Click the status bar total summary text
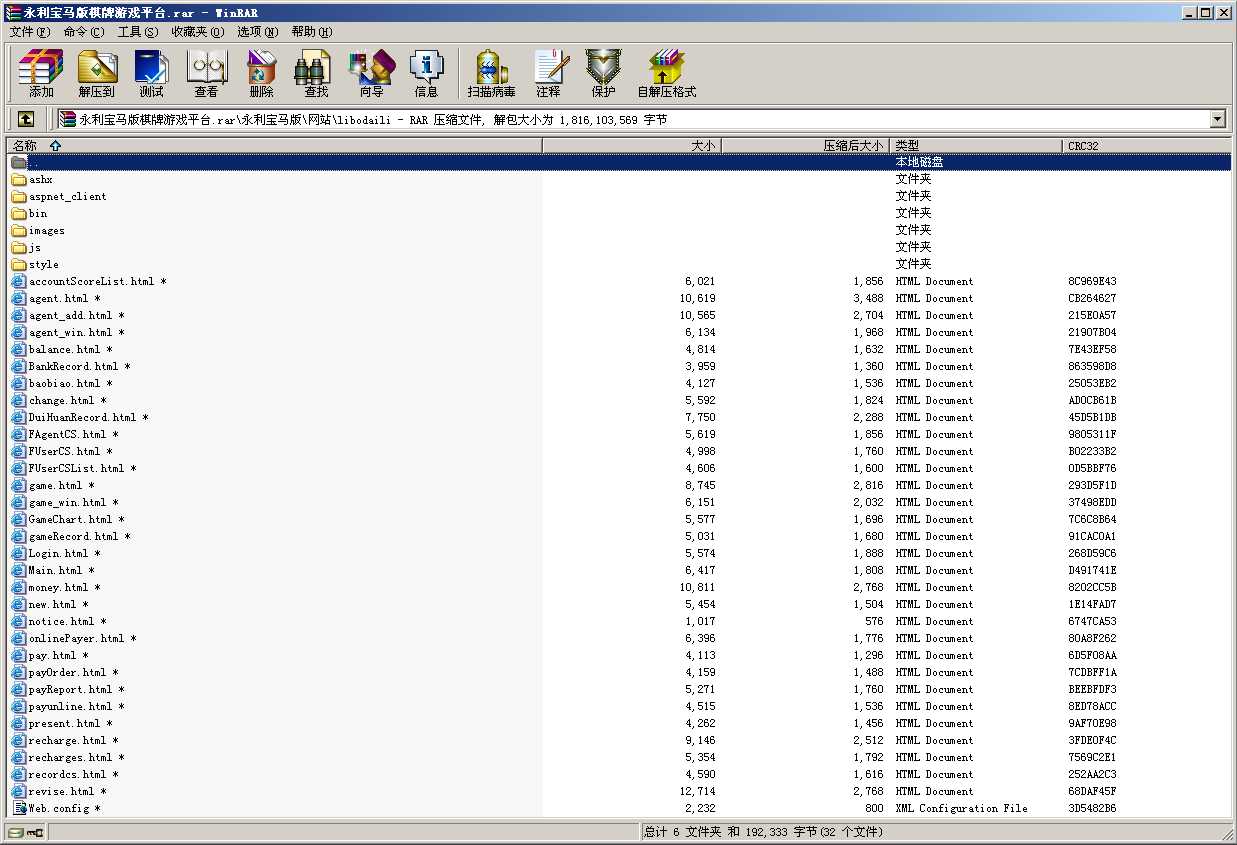 pos(764,832)
